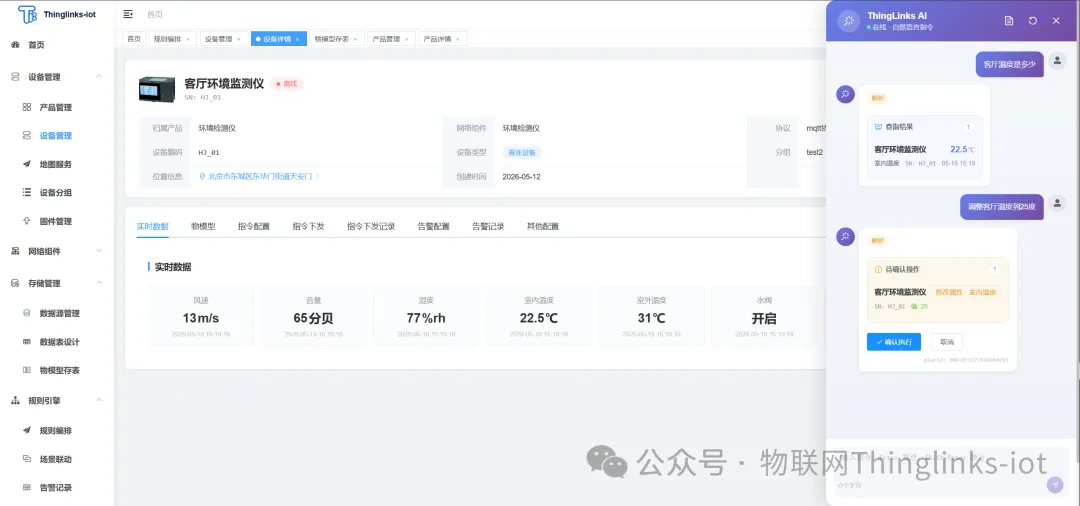Select the 告警配置 tab
Screen dimensions: 1080x506
pyautogui.click(x=433, y=226)
